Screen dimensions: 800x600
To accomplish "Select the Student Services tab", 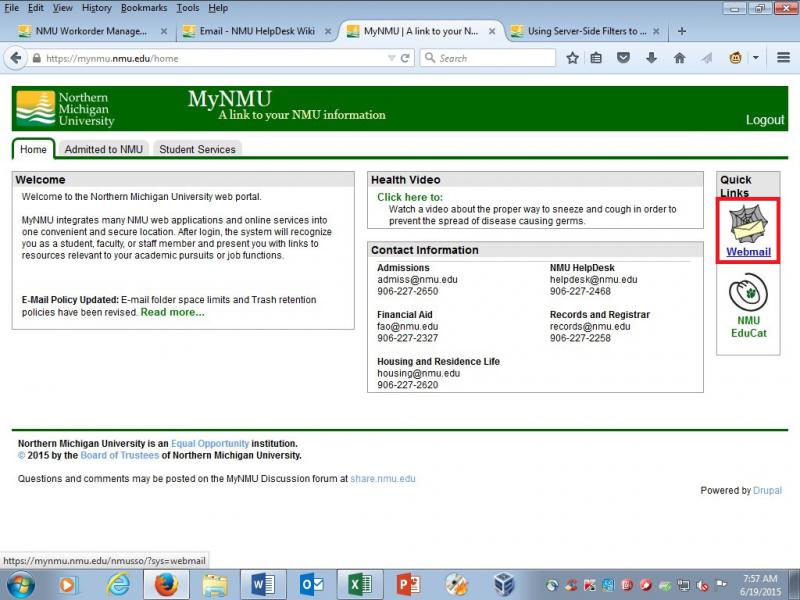I will tap(197, 149).
